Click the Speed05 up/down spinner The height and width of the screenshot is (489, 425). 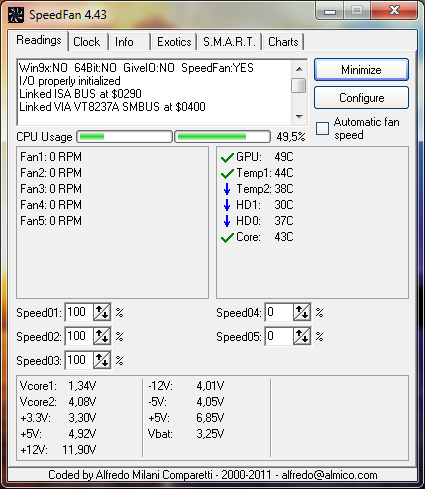tap(302, 336)
